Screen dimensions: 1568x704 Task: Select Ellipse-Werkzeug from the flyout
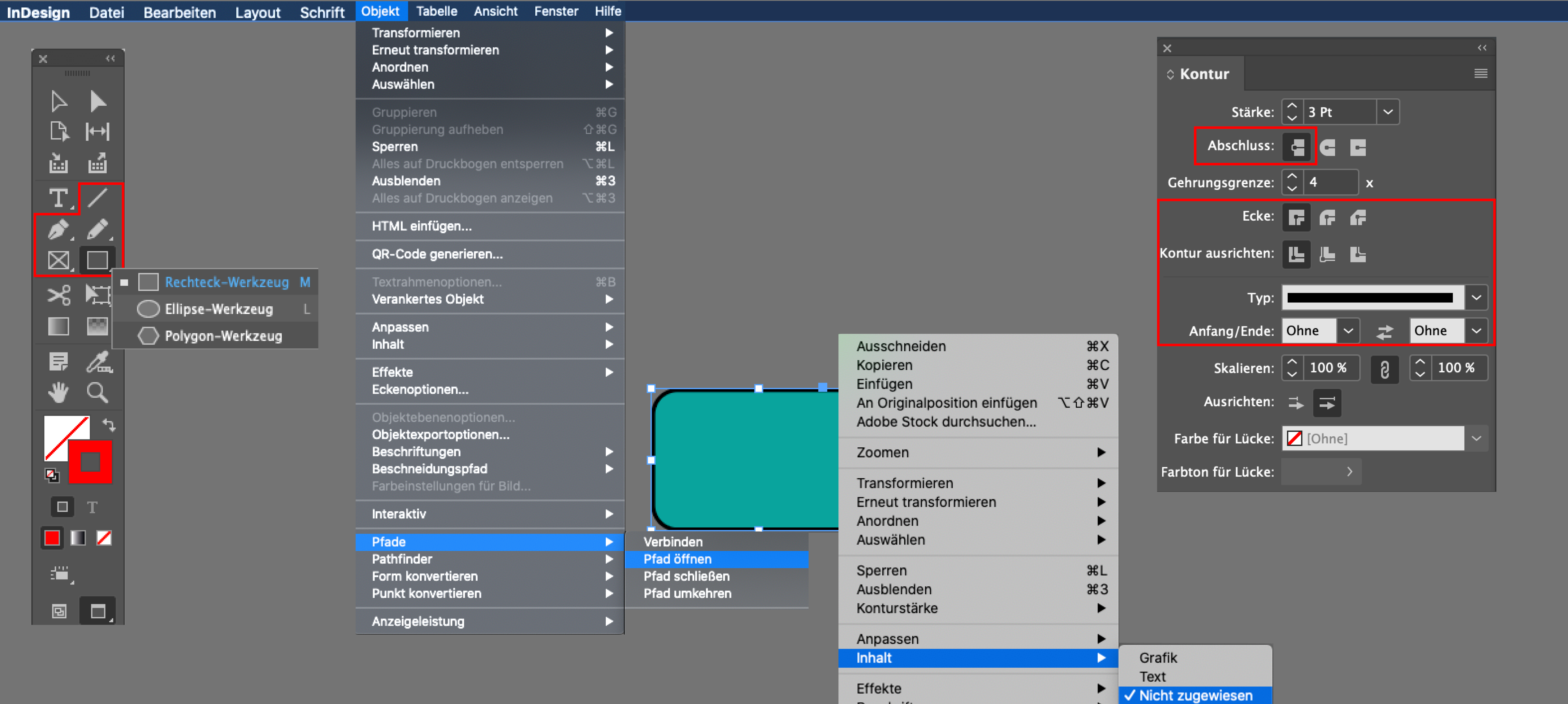click(219, 309)
